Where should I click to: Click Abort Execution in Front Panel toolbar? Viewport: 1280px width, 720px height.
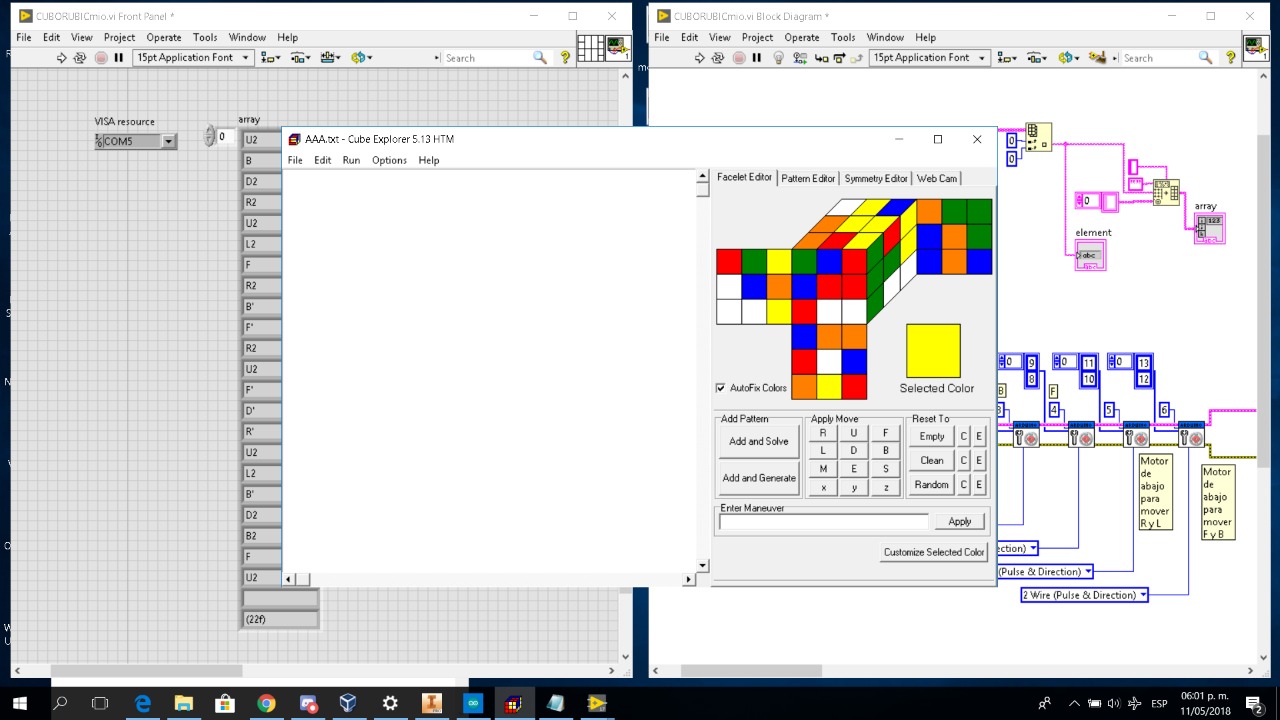(x=101, y=58)
